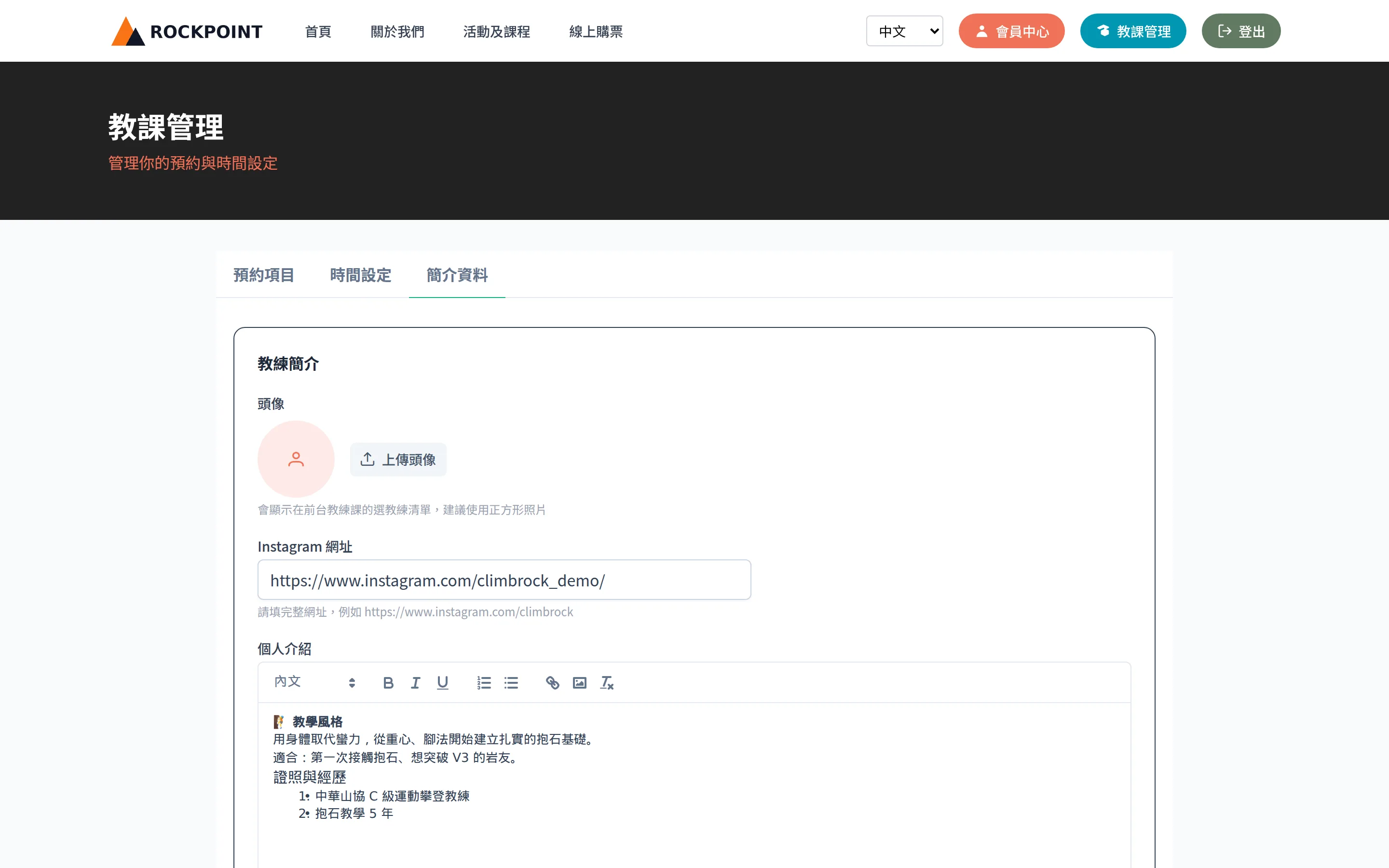
Task: Insert an ordered numbered list
Action: [484, 682]
